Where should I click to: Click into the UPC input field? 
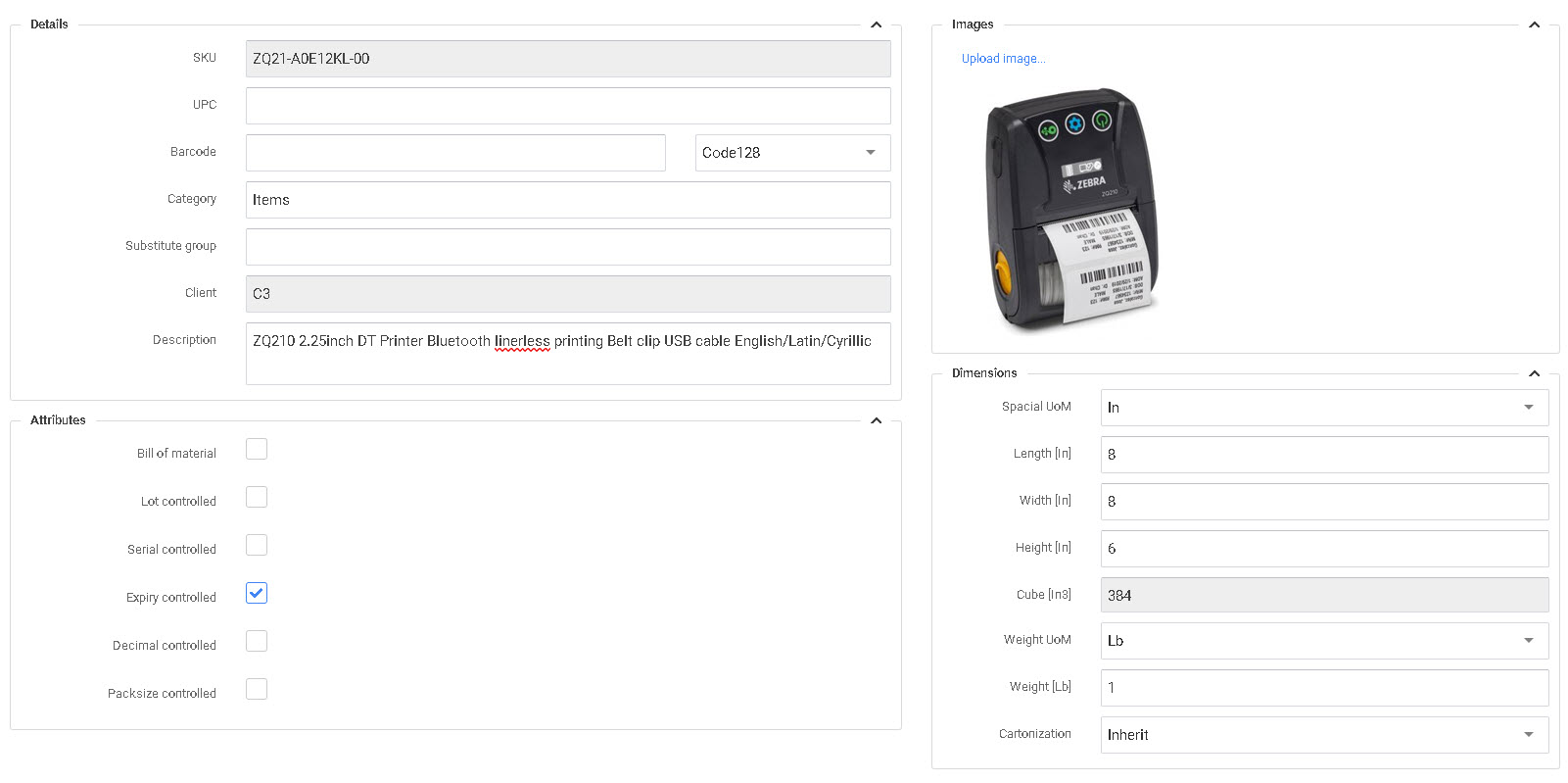(567, 106)
